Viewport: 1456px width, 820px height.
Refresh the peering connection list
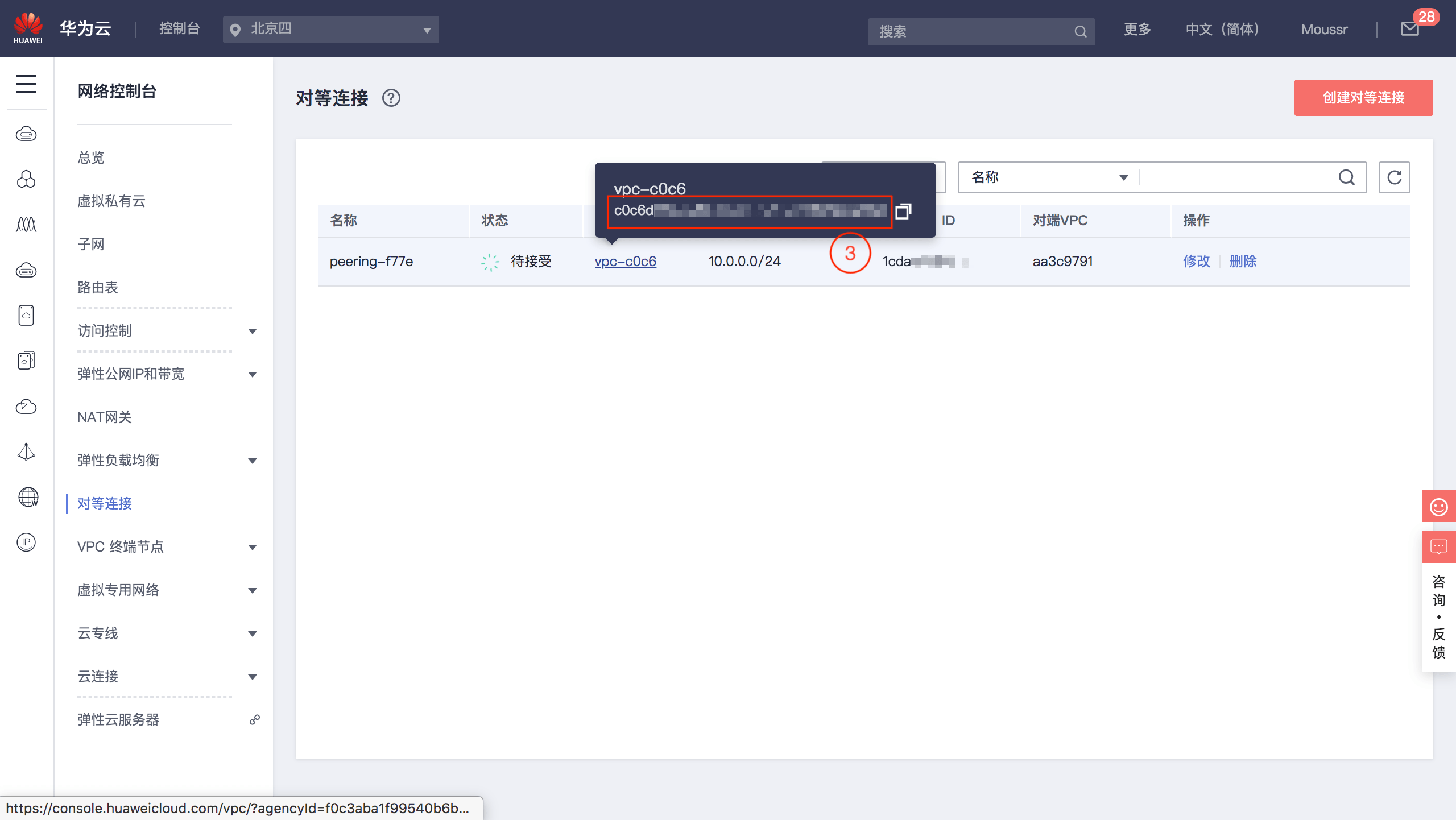[1394, 177]
